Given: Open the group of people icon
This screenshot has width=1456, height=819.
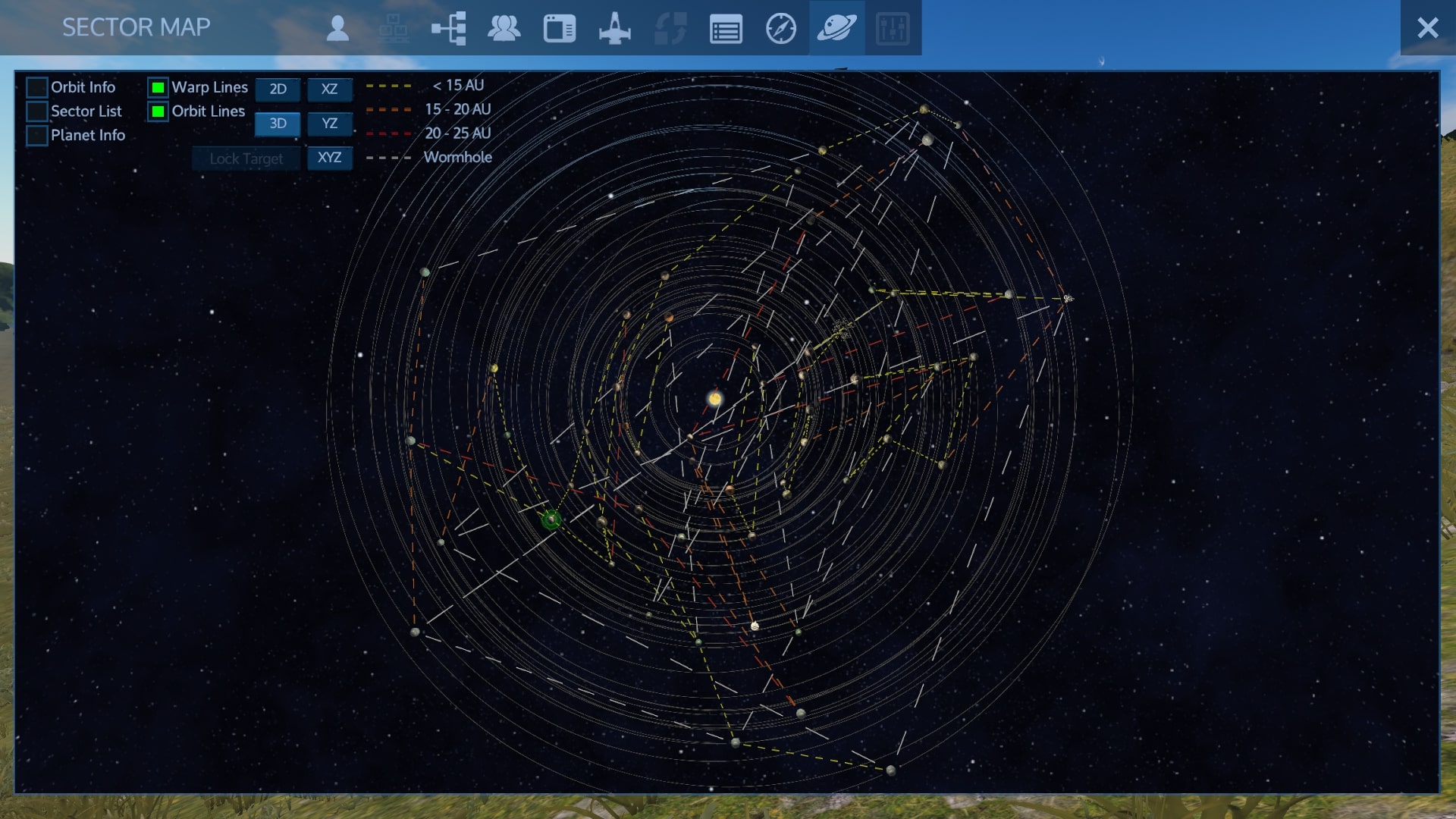Looking at the screenshot, I should 504,29.
